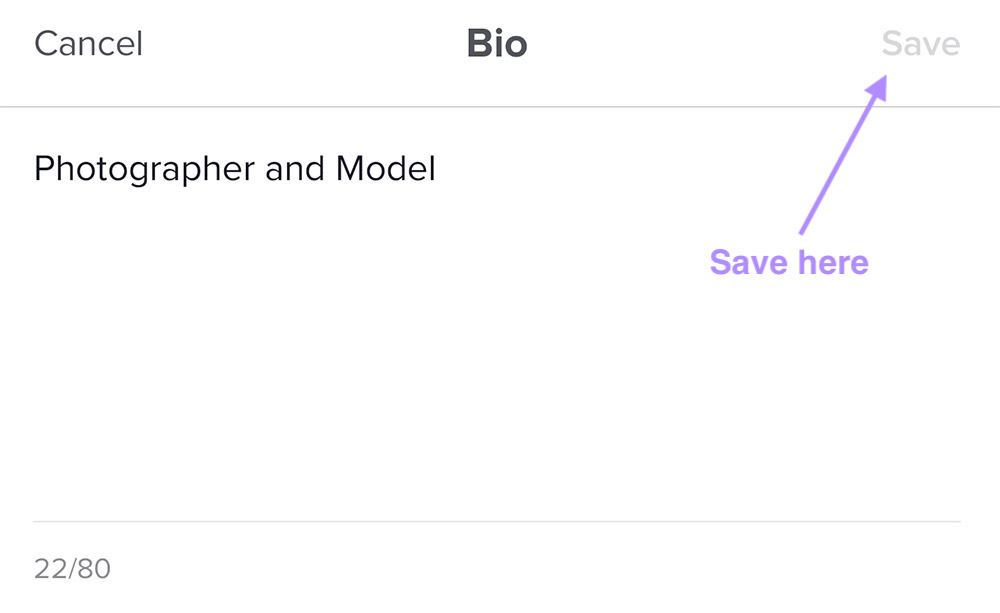The image size is (1000, 613).
Task: Place cursor right after the word Model
Action: click(438, 169)
